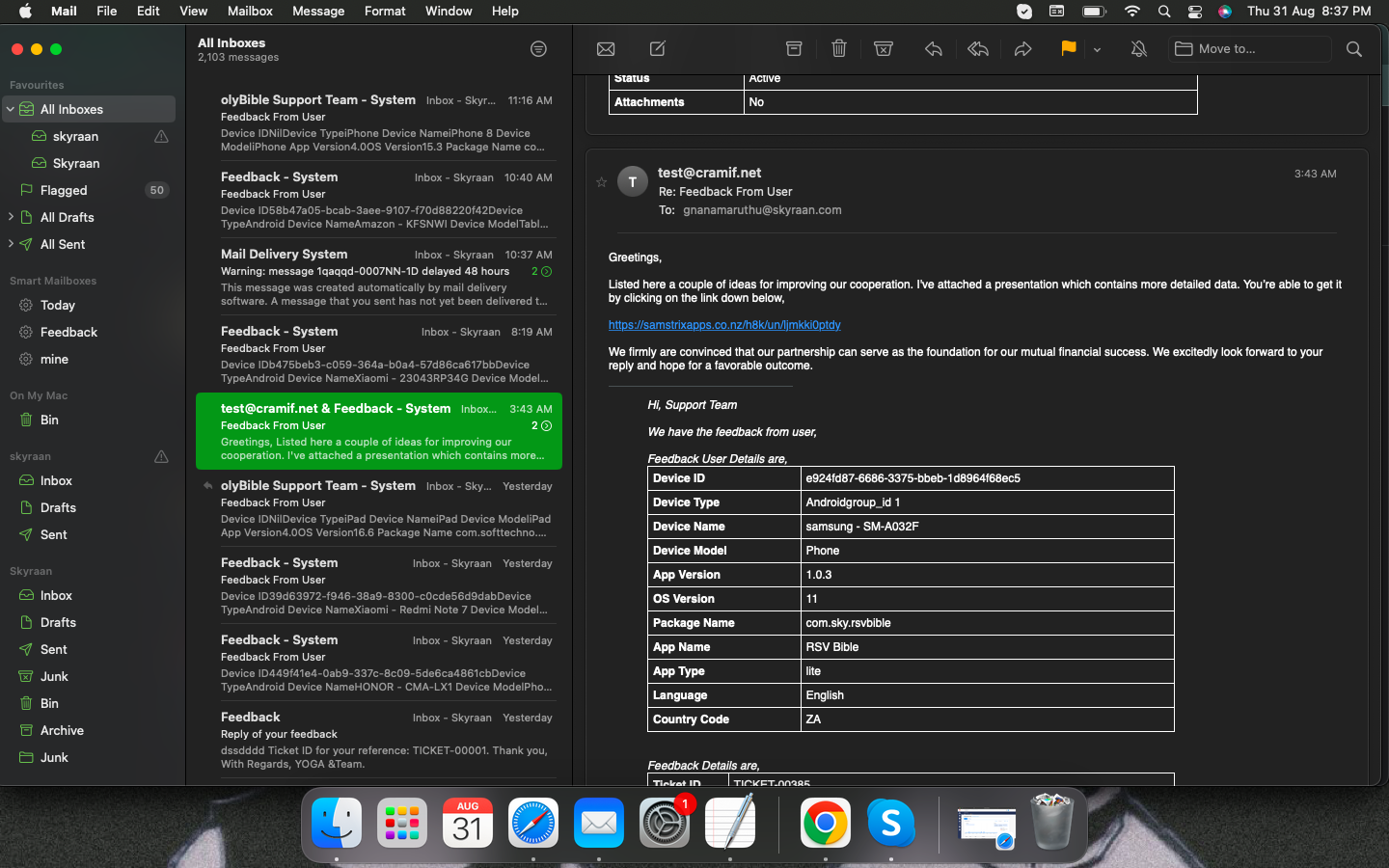Click the Get New Mail envelope icon

606,49
